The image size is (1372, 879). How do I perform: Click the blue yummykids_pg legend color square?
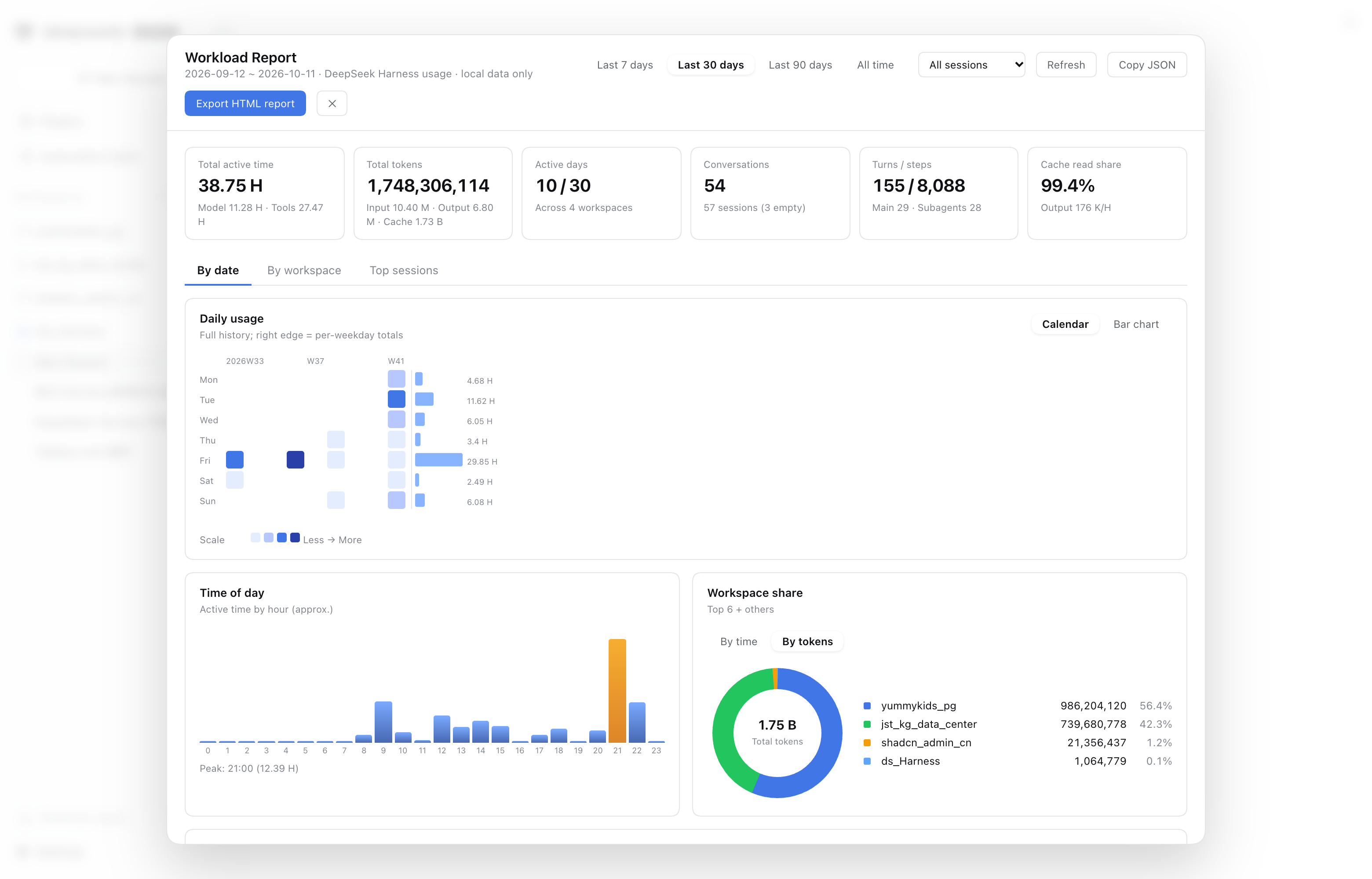tap(867, 706)
